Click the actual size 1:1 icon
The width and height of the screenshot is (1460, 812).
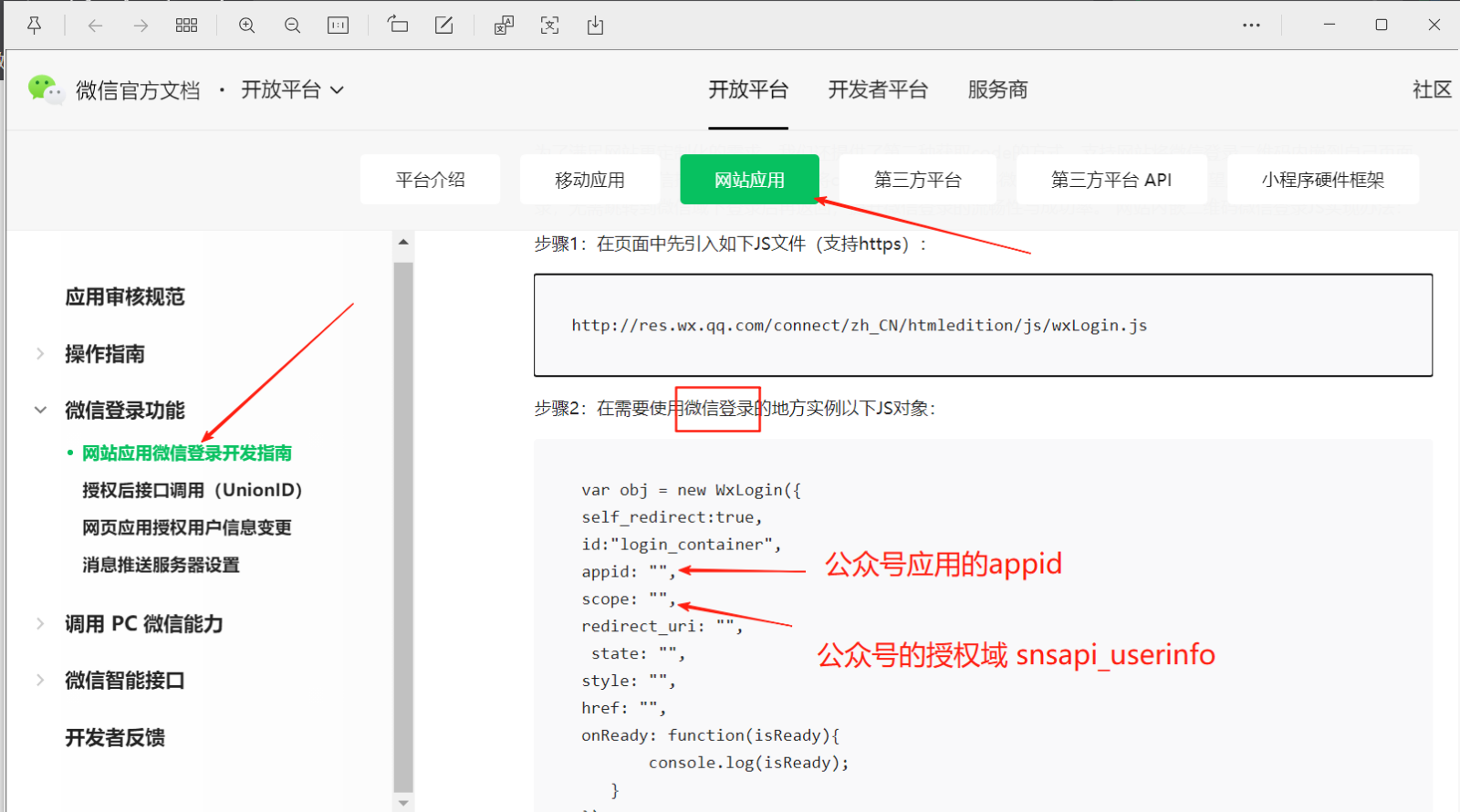point(338,26)
